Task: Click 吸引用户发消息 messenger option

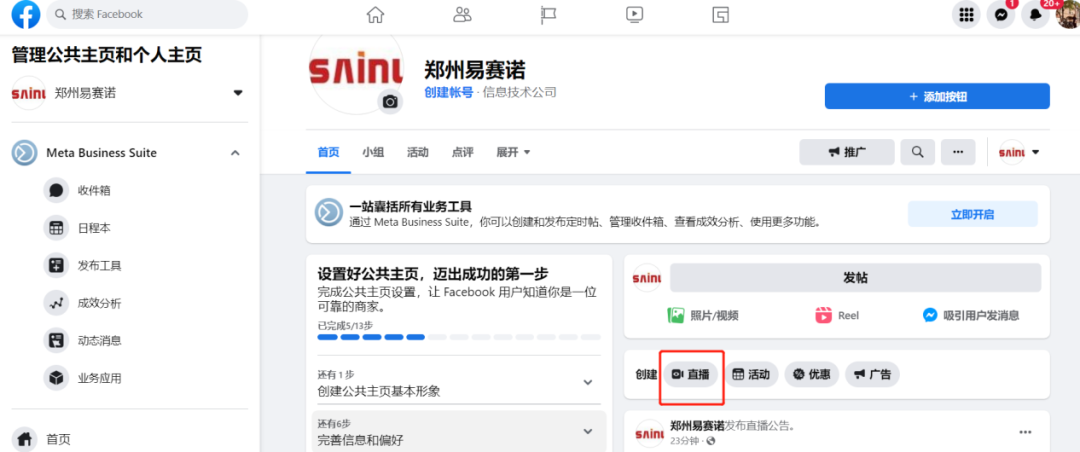Action: coord(971,316)
